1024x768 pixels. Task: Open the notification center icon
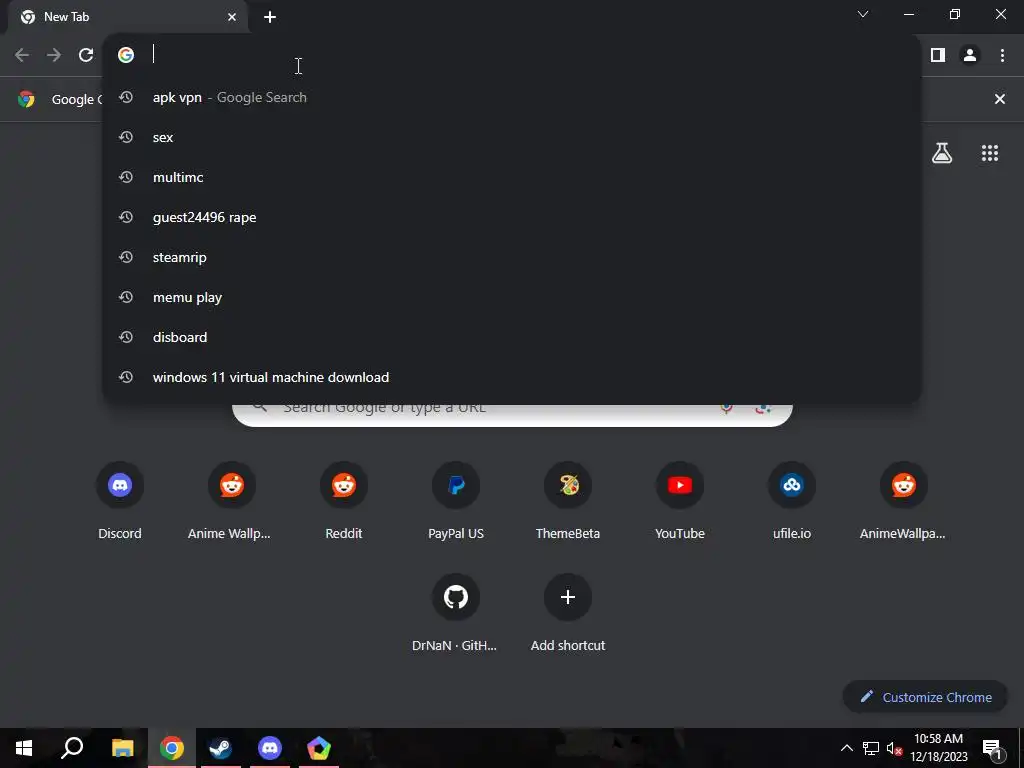[x=993, y=748]
